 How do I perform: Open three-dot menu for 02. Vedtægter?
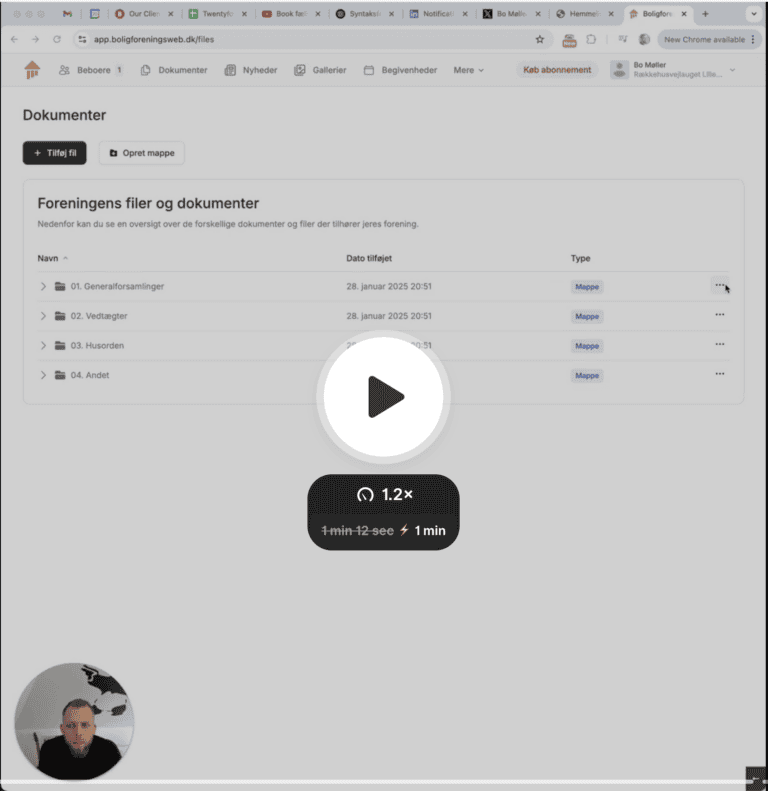(720, 315)
